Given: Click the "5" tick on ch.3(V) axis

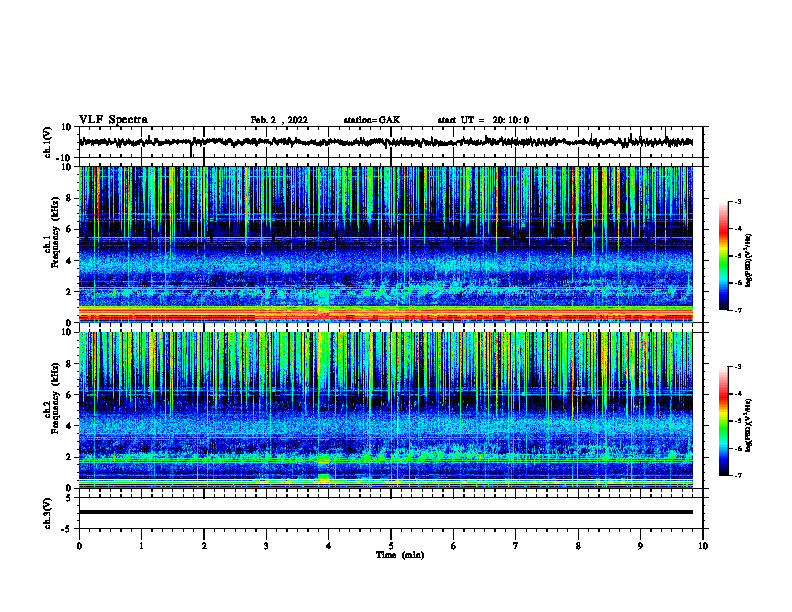Looking at the screenshot, I should pos(70,498).
